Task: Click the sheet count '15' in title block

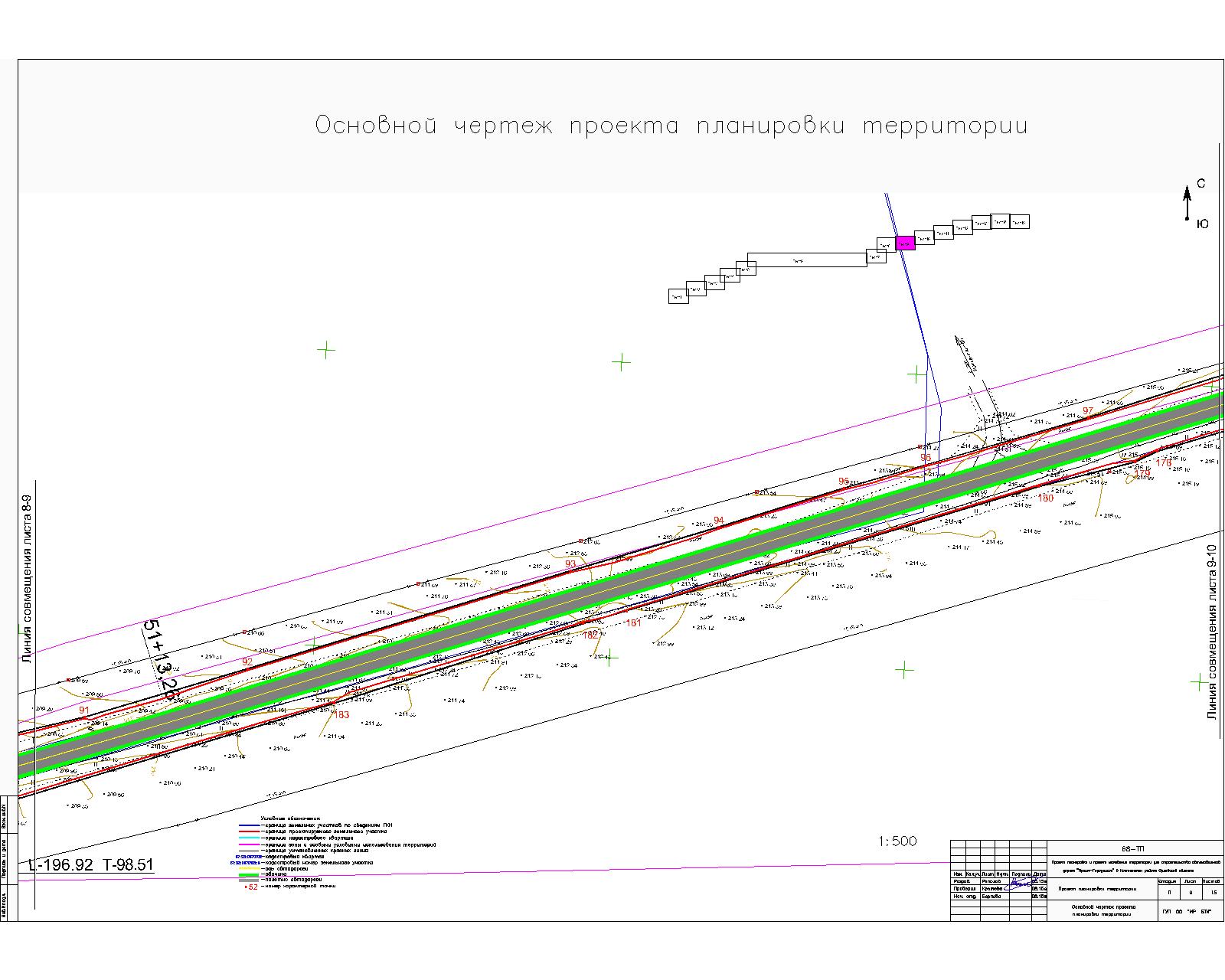Action: pyautogui.click(x=1214, y=893)
